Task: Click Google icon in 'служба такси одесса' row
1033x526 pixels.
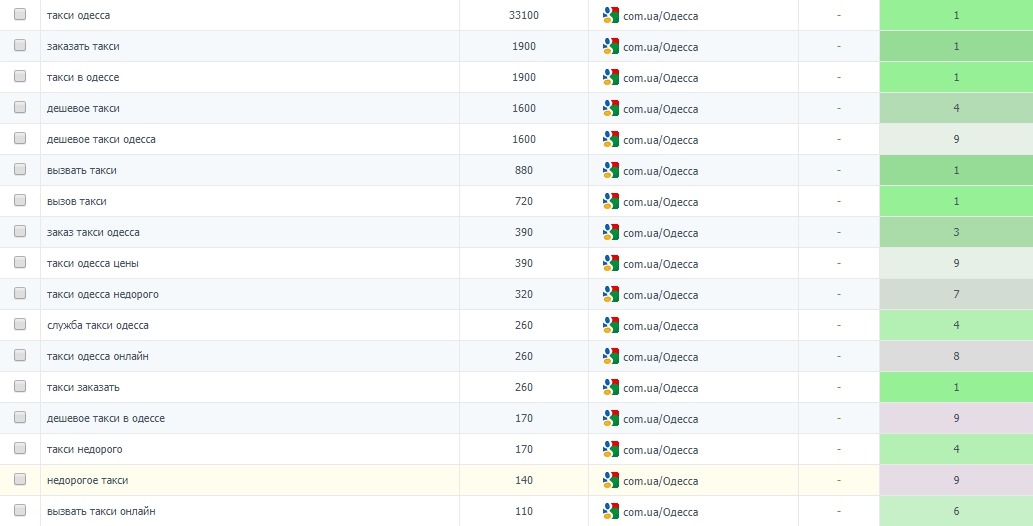Action: click(611, 325)
